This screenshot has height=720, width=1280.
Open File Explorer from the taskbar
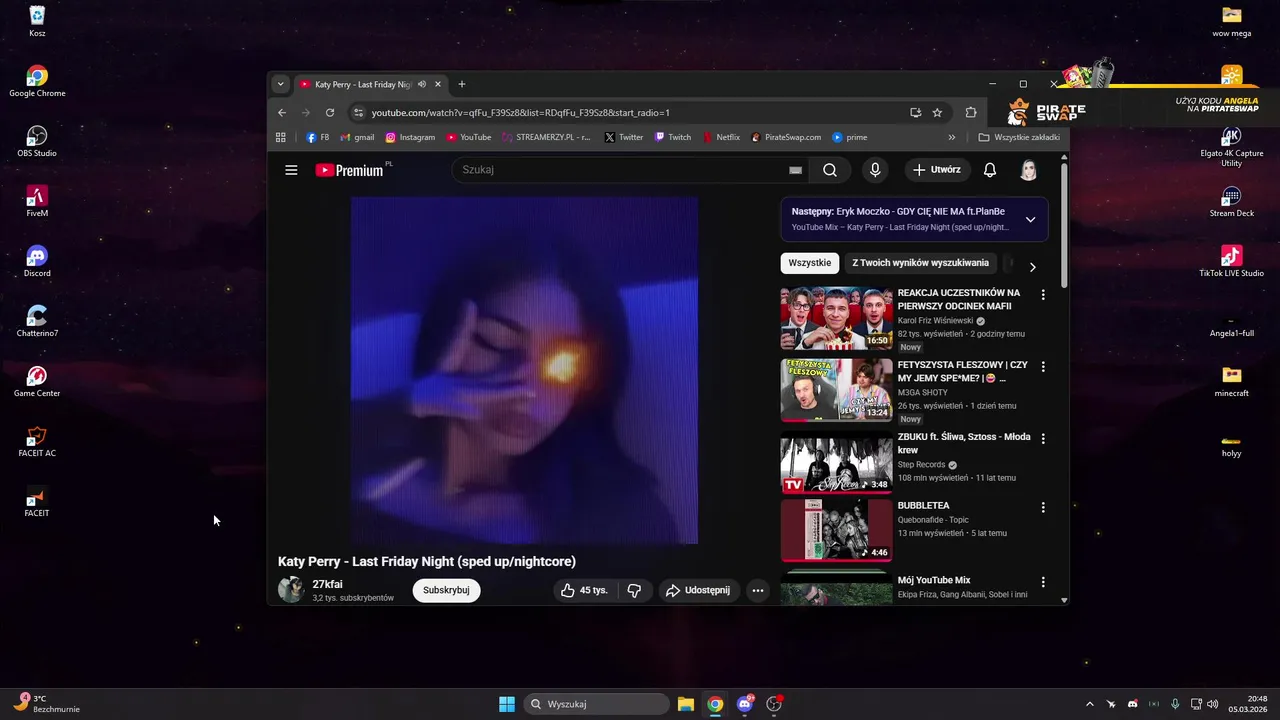pyautogui.click(x=685, y=704)
